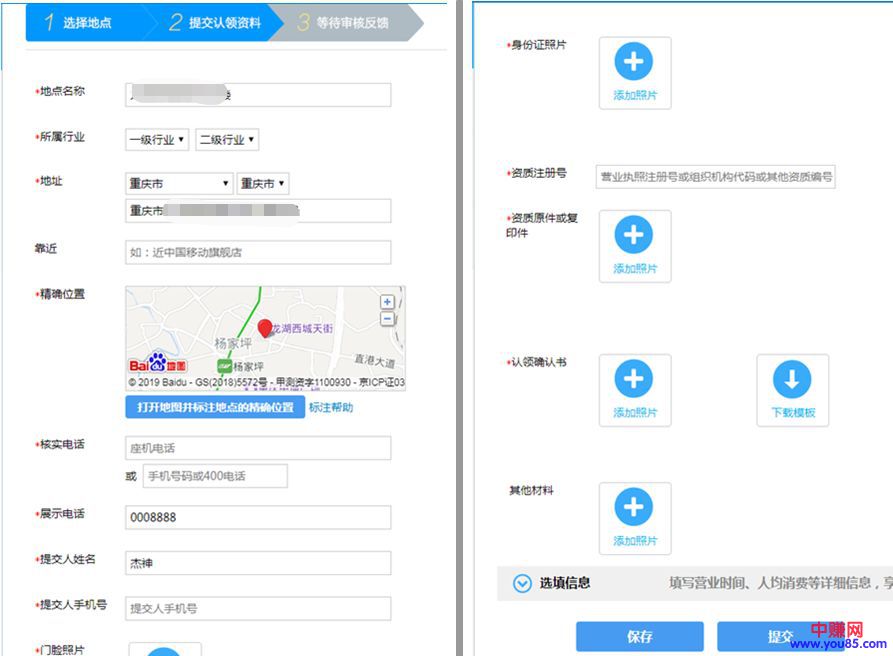Zoom out on the Baidu map
Image resolution: width=893 pixels, height=656 pixels.
[x=387, y=318]
